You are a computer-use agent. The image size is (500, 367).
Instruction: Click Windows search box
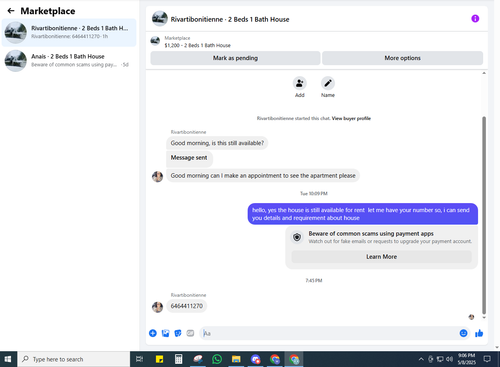[73, 359]
